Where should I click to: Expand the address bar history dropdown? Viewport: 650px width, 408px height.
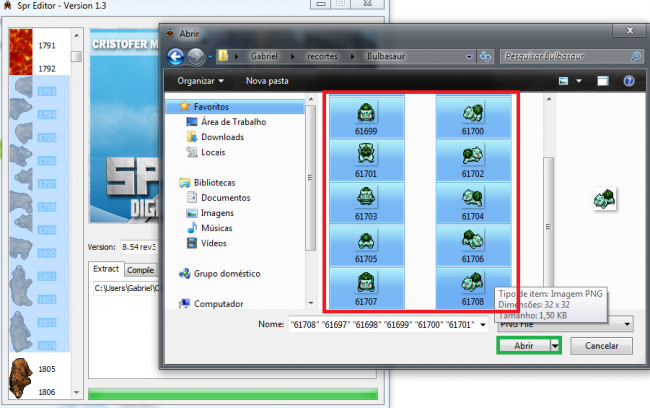click(x=469, y=56)
